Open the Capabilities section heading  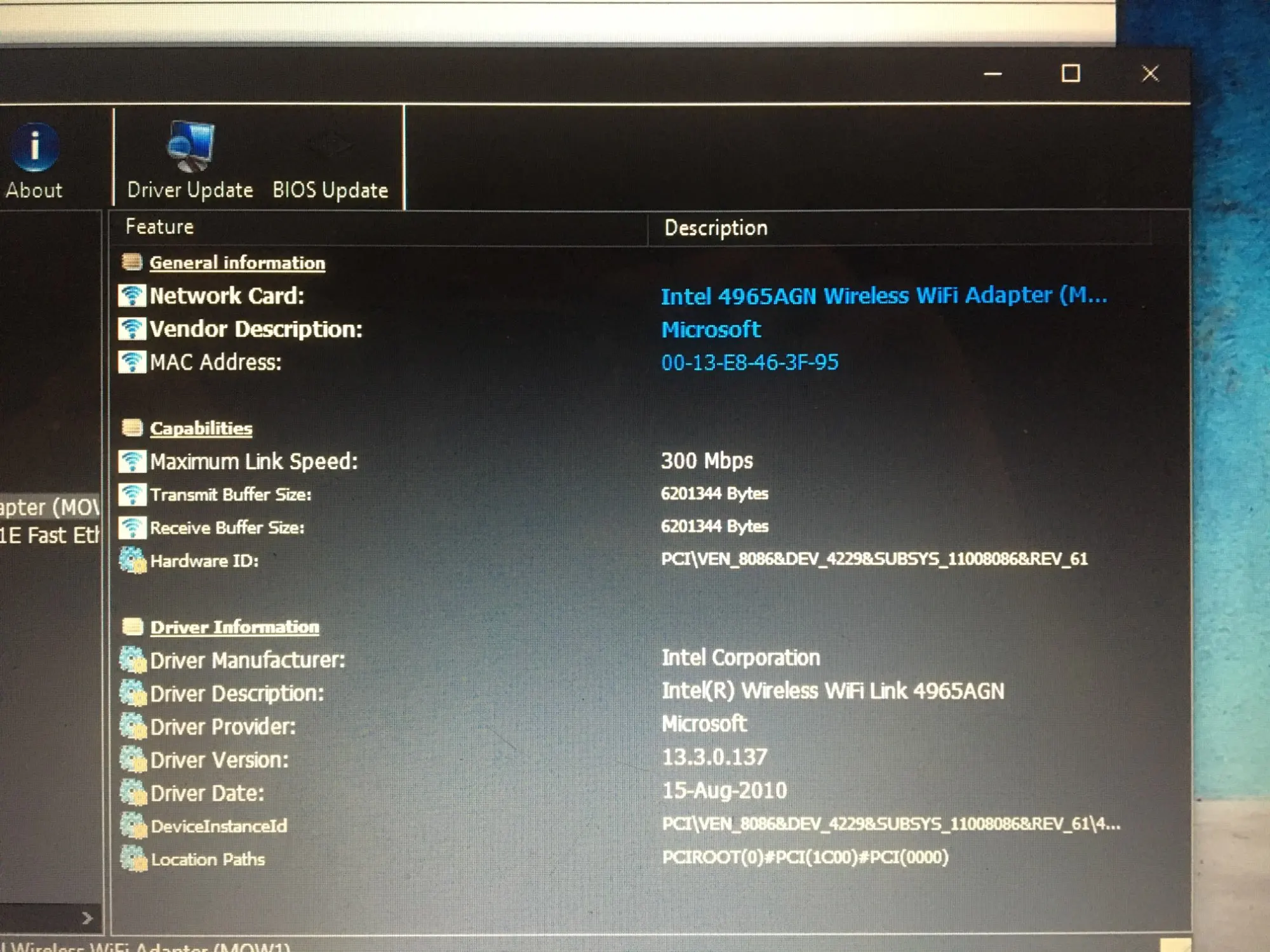click(x=201, y=428)
